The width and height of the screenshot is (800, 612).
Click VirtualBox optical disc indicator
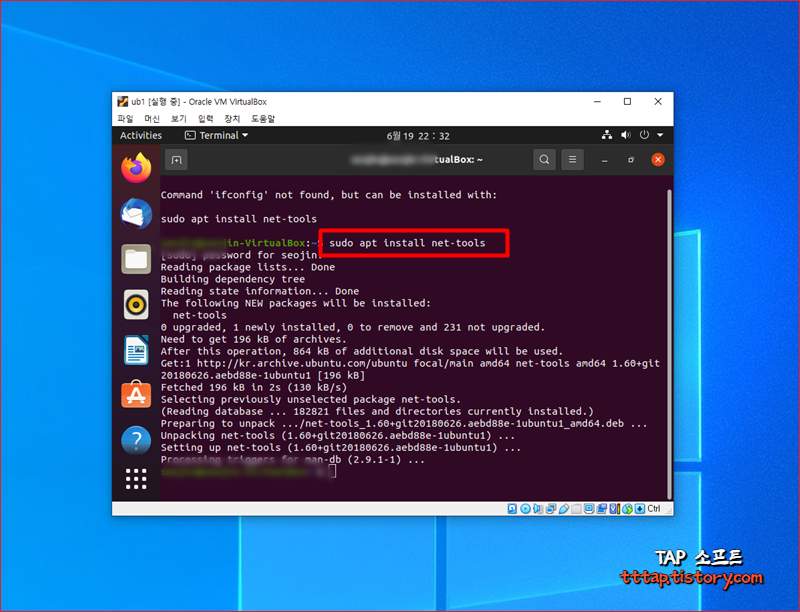[x=526, y=508]
